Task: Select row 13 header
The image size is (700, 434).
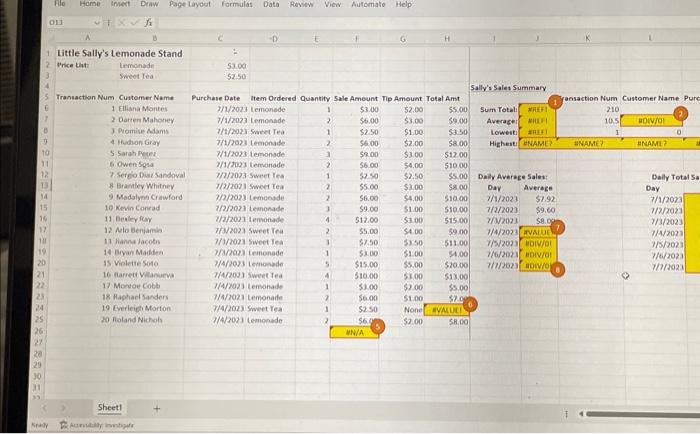Action: [44, 185]
